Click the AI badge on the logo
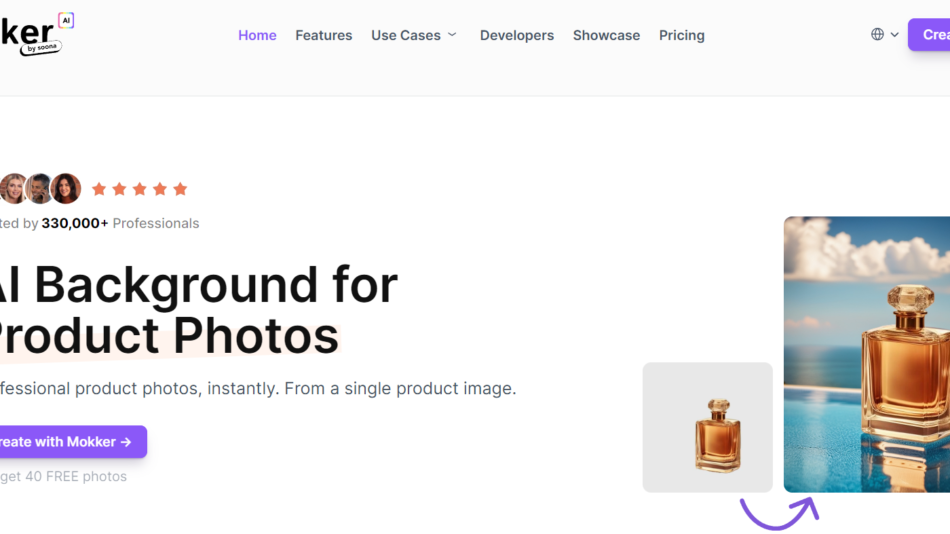950x534 pixels. (x=65, y=20)
